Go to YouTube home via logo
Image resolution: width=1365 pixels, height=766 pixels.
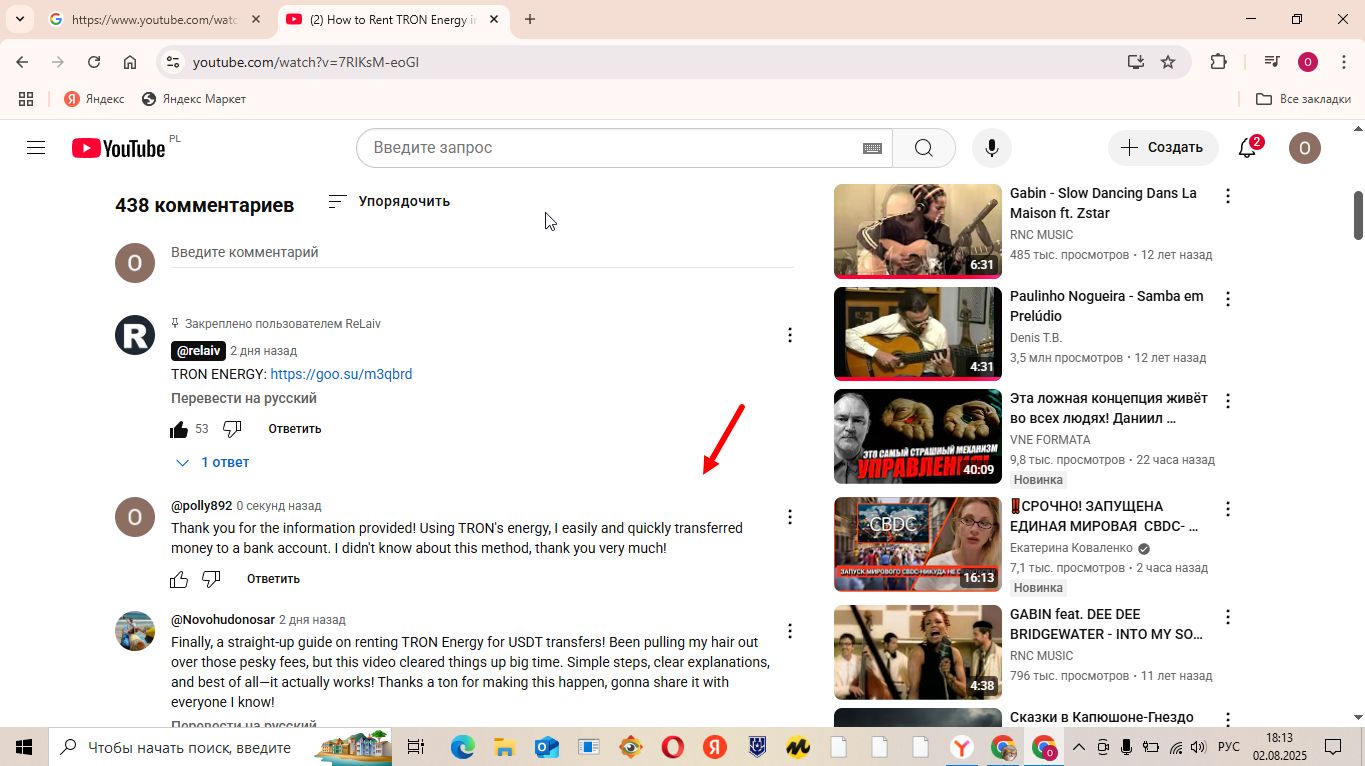tap(118, 148)
